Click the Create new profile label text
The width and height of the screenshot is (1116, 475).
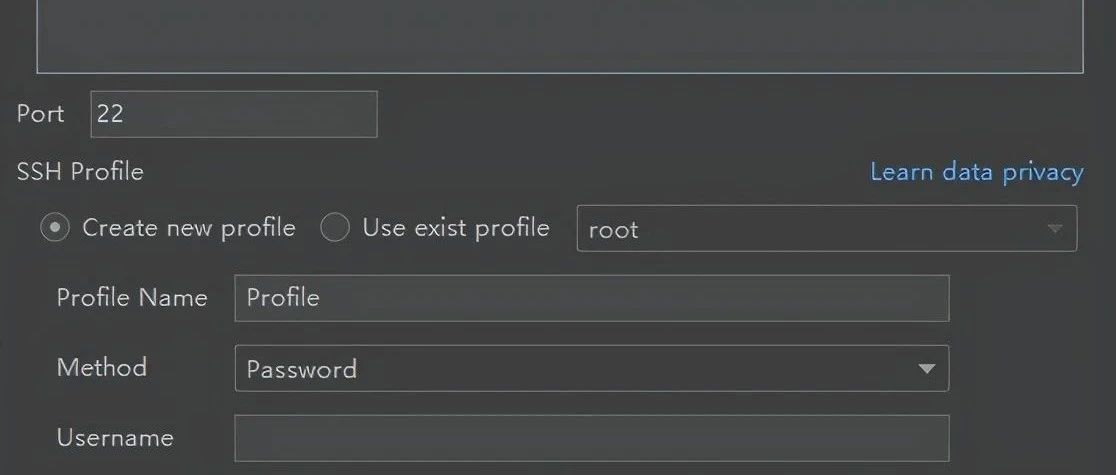pyautogui.click(x=189, y=229)
